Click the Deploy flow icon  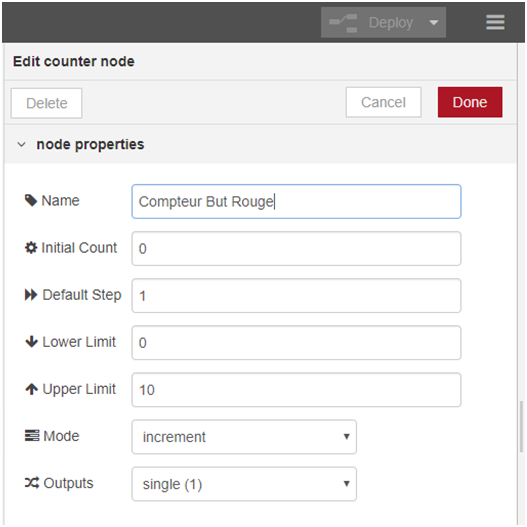click(x=343, y=23)
